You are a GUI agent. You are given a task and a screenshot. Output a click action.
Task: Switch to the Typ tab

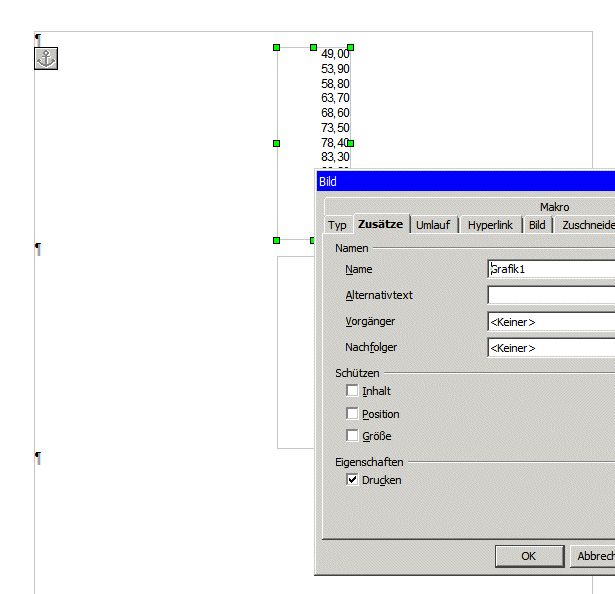[x=337, y=225]
